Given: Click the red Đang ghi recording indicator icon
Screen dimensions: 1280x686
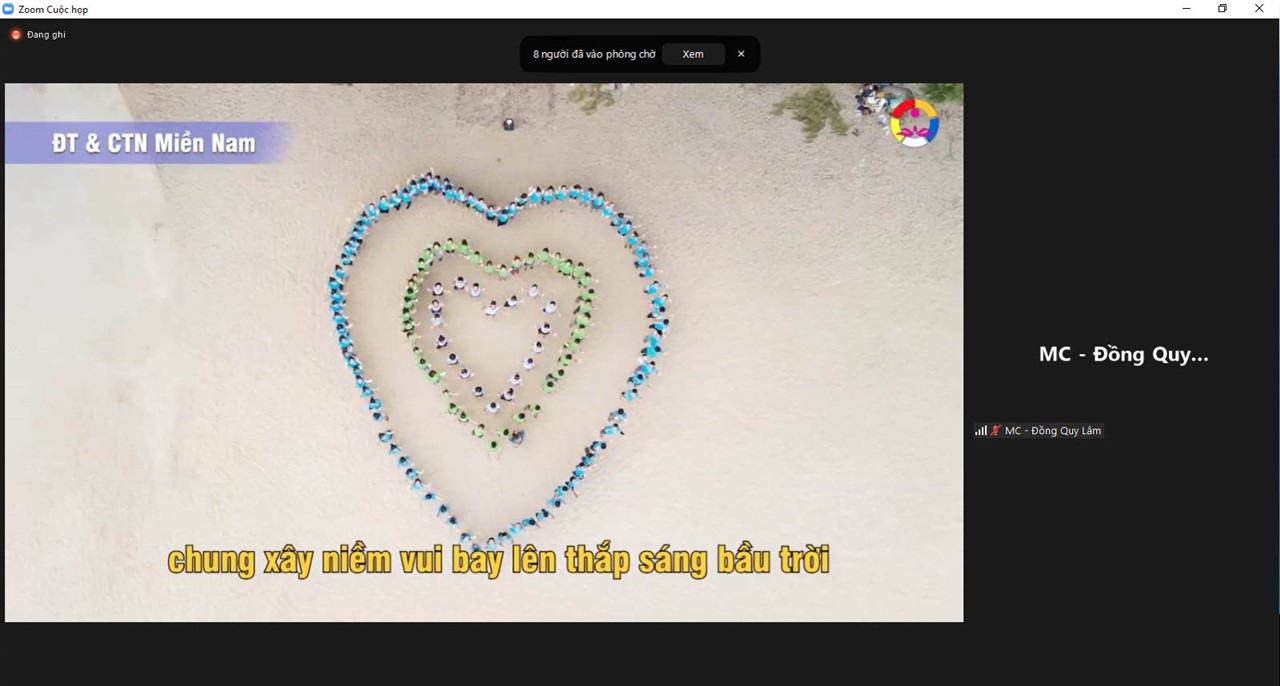Looking at the screenshot, I should 16,35.
